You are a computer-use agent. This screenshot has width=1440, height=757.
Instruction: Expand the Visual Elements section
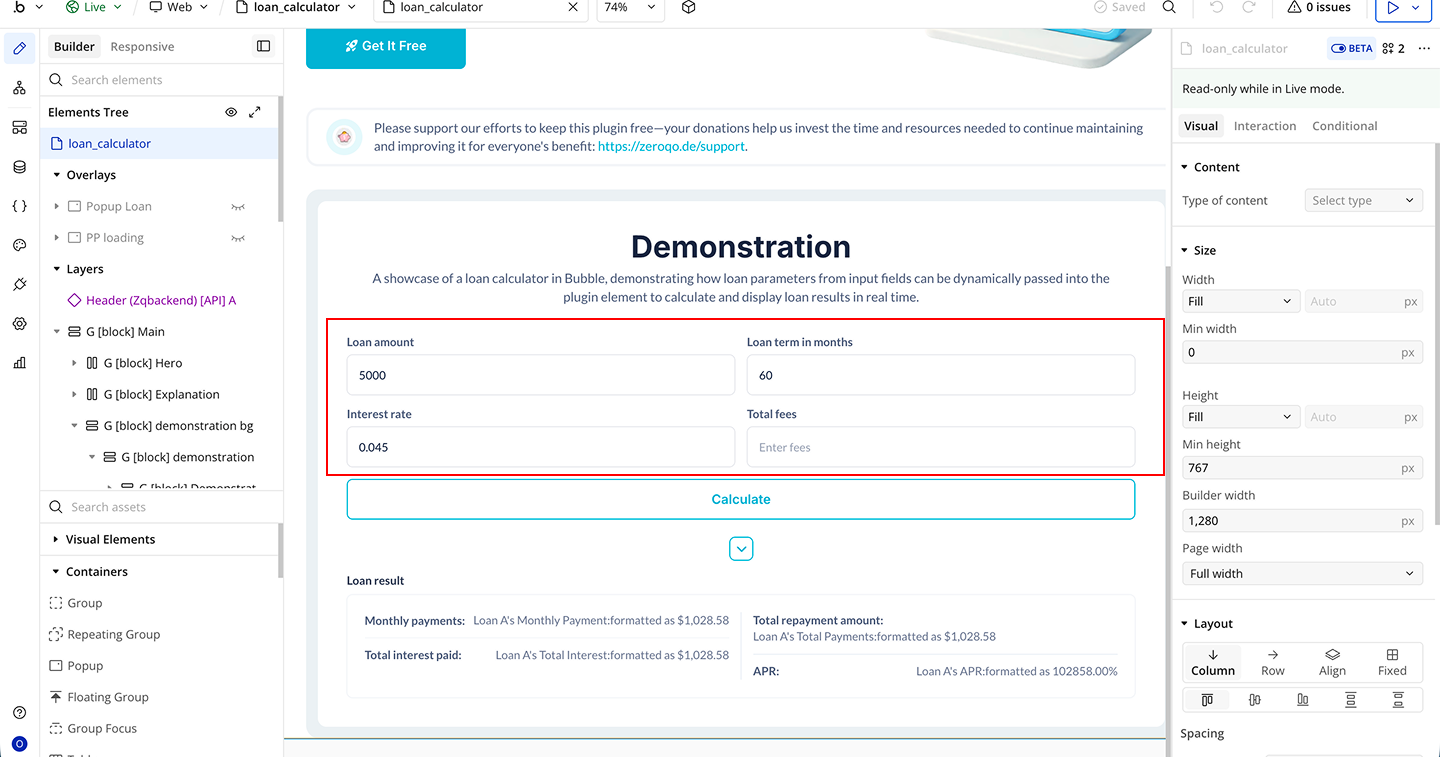tap(55, 539)
